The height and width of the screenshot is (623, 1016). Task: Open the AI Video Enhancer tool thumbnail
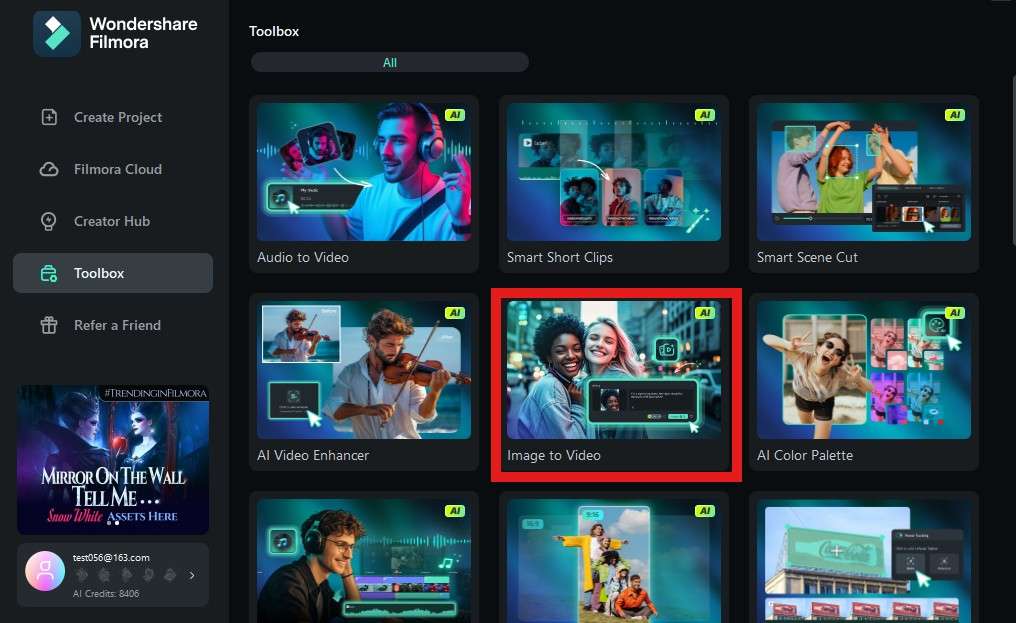(364, 370)
